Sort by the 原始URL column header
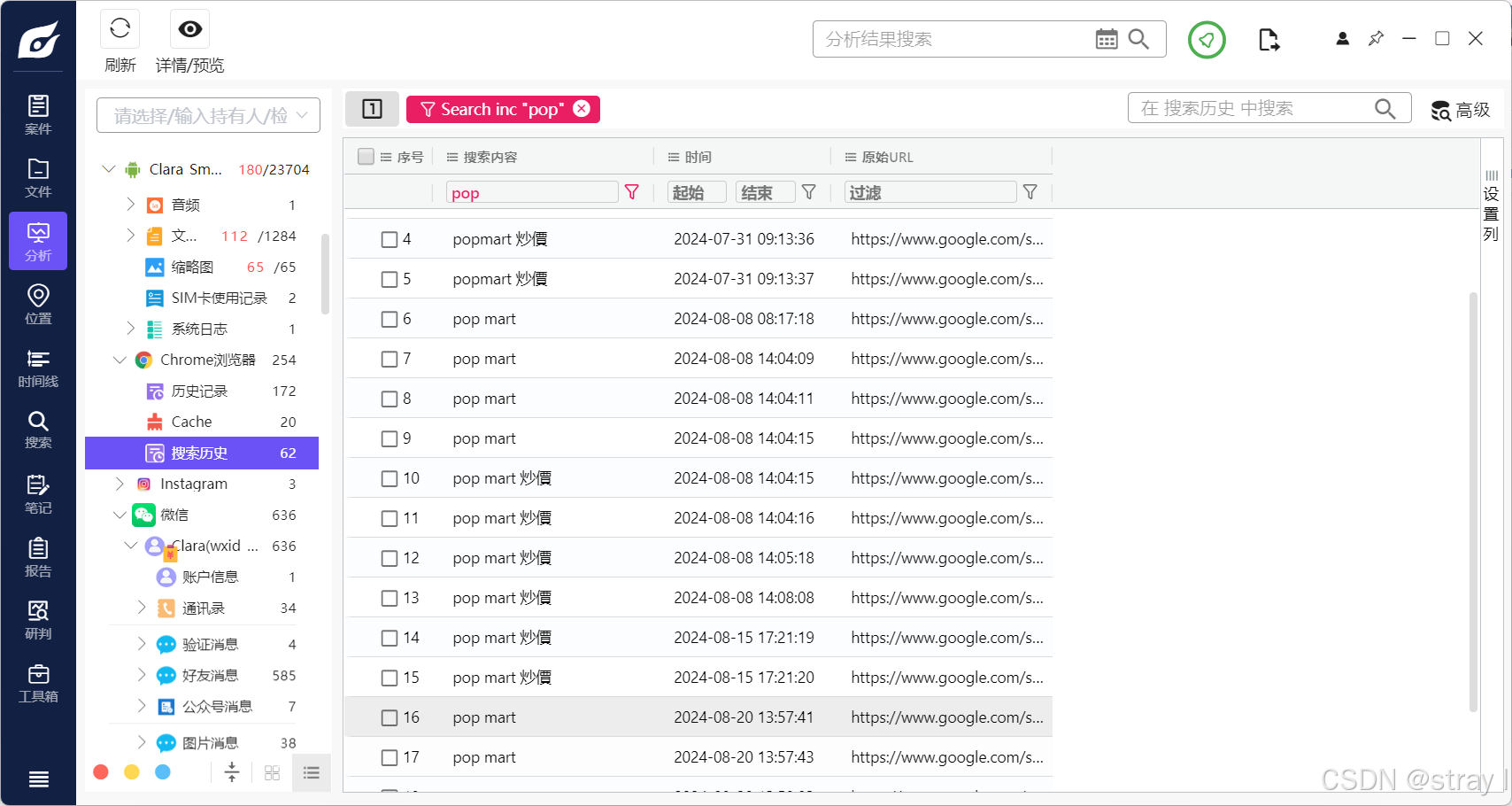1512x806 pixels. [887, 157]
